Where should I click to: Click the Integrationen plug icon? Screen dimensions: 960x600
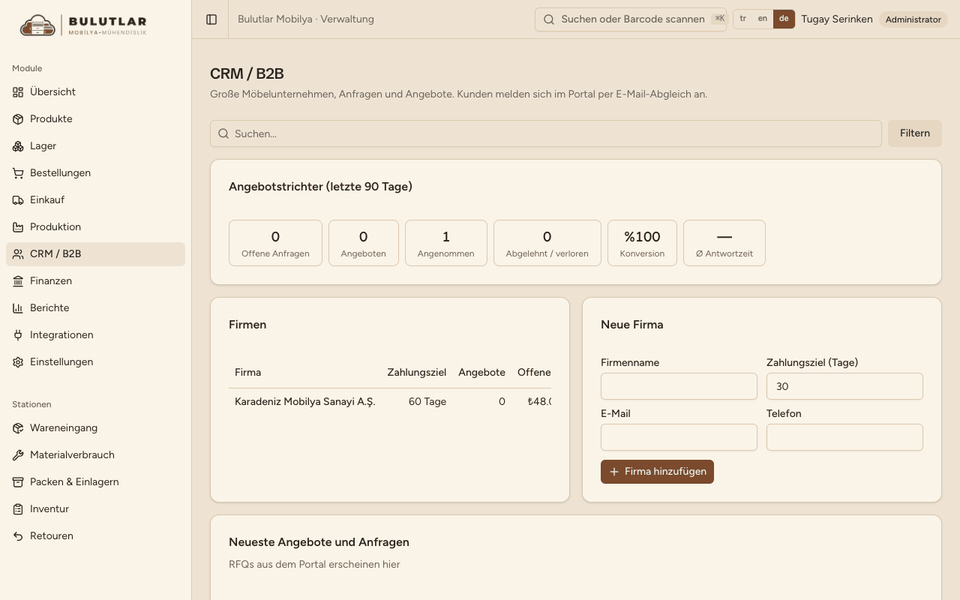[18, 335]
